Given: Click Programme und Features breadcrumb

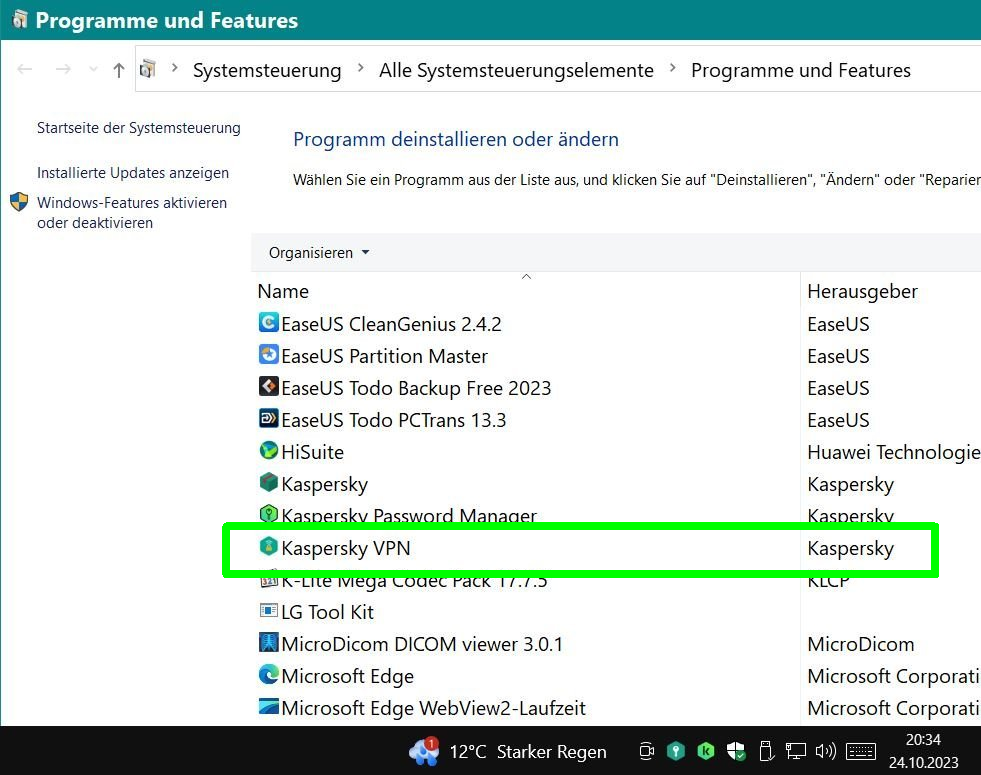Looking at the screenshot, I should point(801,70).
